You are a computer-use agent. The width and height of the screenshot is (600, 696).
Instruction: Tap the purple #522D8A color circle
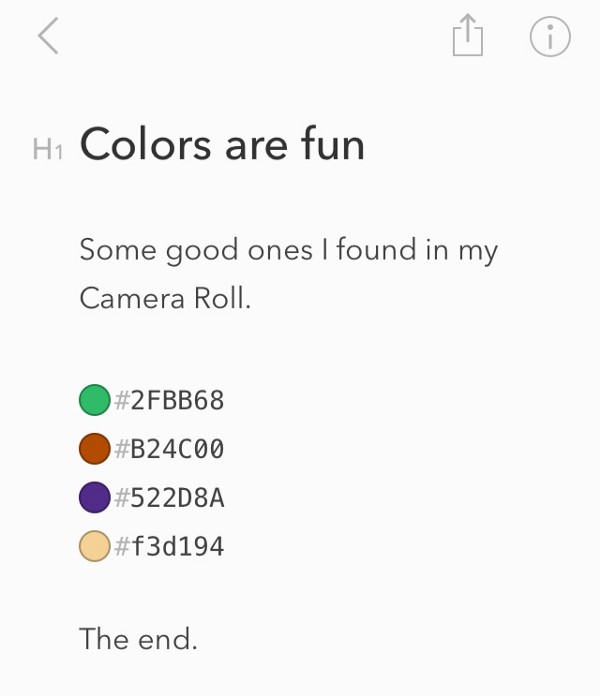point(94,497)
